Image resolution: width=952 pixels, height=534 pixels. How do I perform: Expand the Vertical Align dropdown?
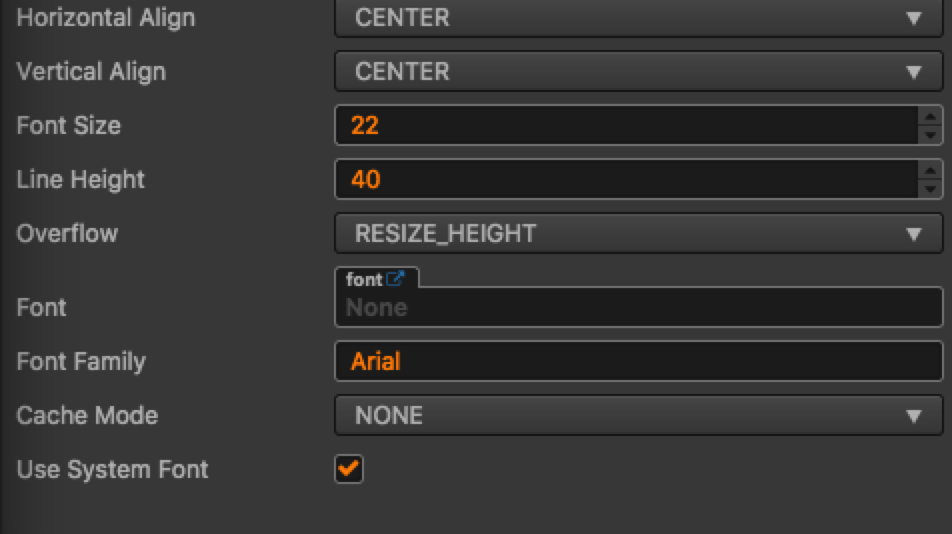(638, 72)
